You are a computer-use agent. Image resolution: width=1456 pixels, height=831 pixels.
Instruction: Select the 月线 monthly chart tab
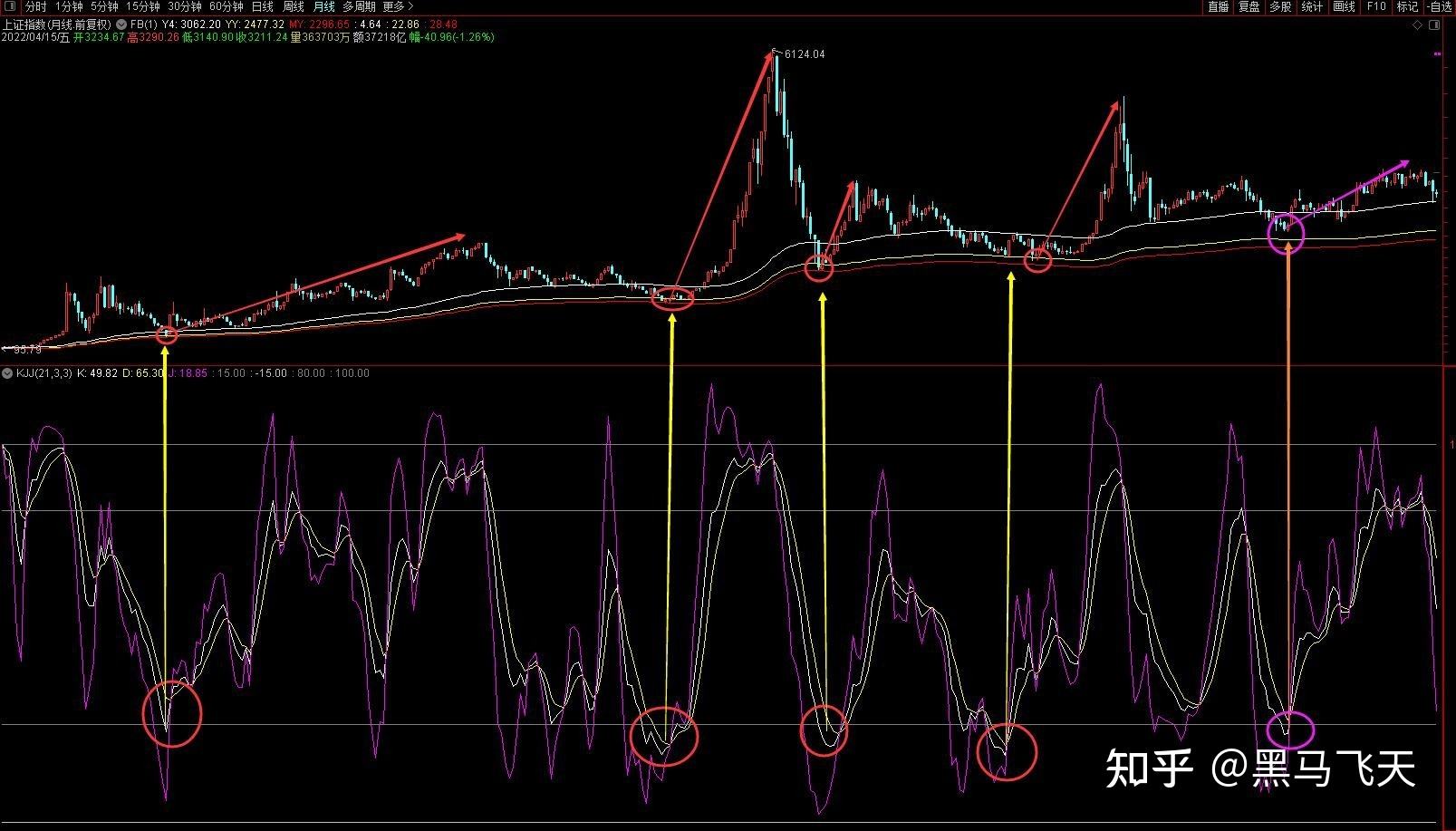324,6
